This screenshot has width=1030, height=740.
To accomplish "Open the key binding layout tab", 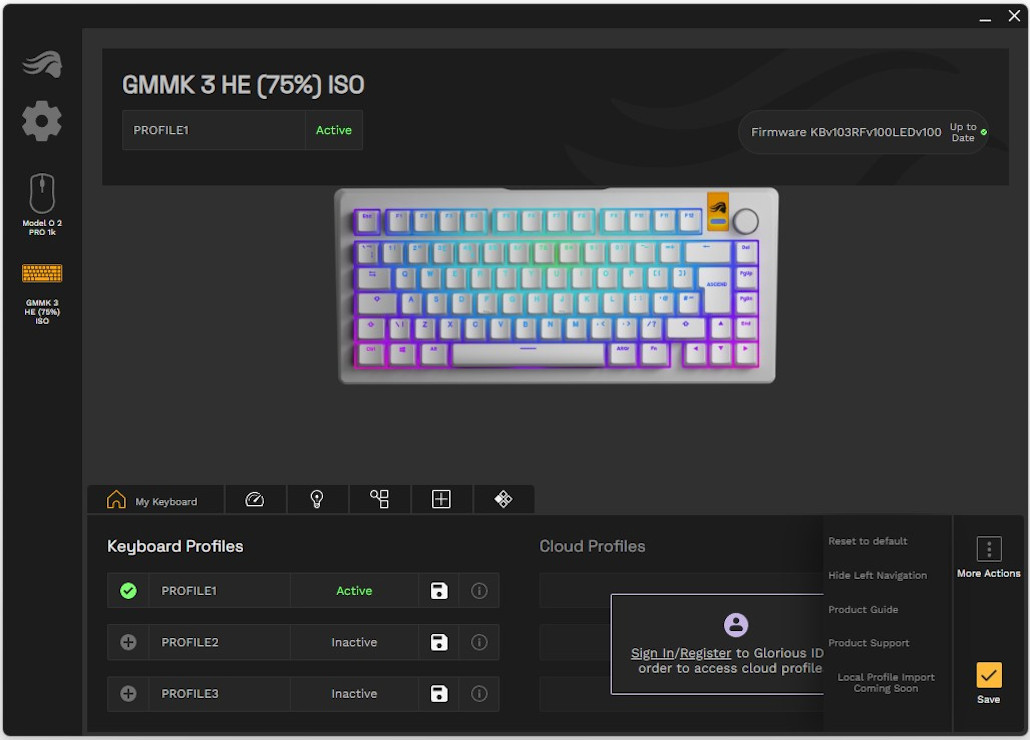I will click(x=379, y=500).
